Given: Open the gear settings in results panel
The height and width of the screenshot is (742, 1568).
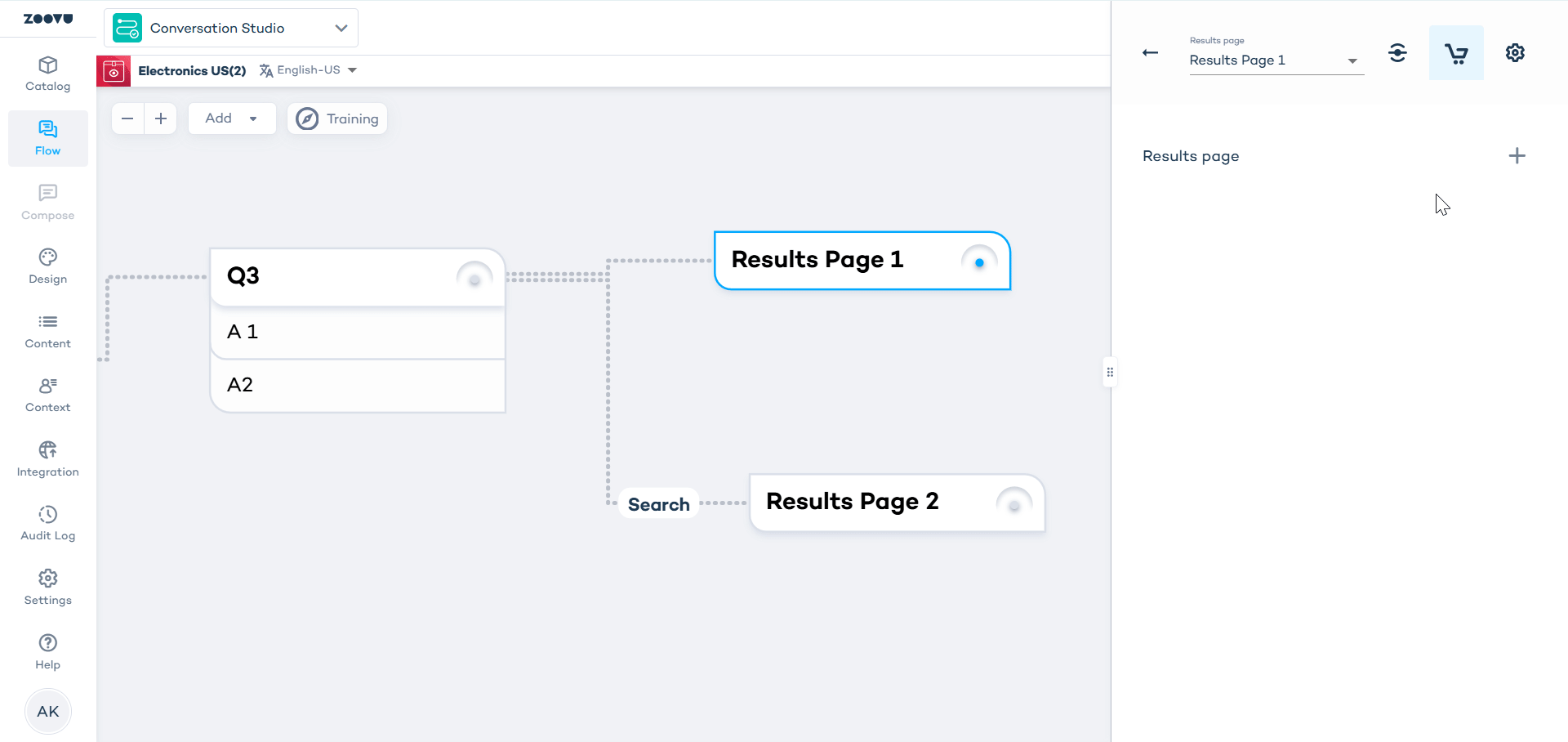Looking at the screenshot, I should pyautogui.click(x=1515, y=53).
